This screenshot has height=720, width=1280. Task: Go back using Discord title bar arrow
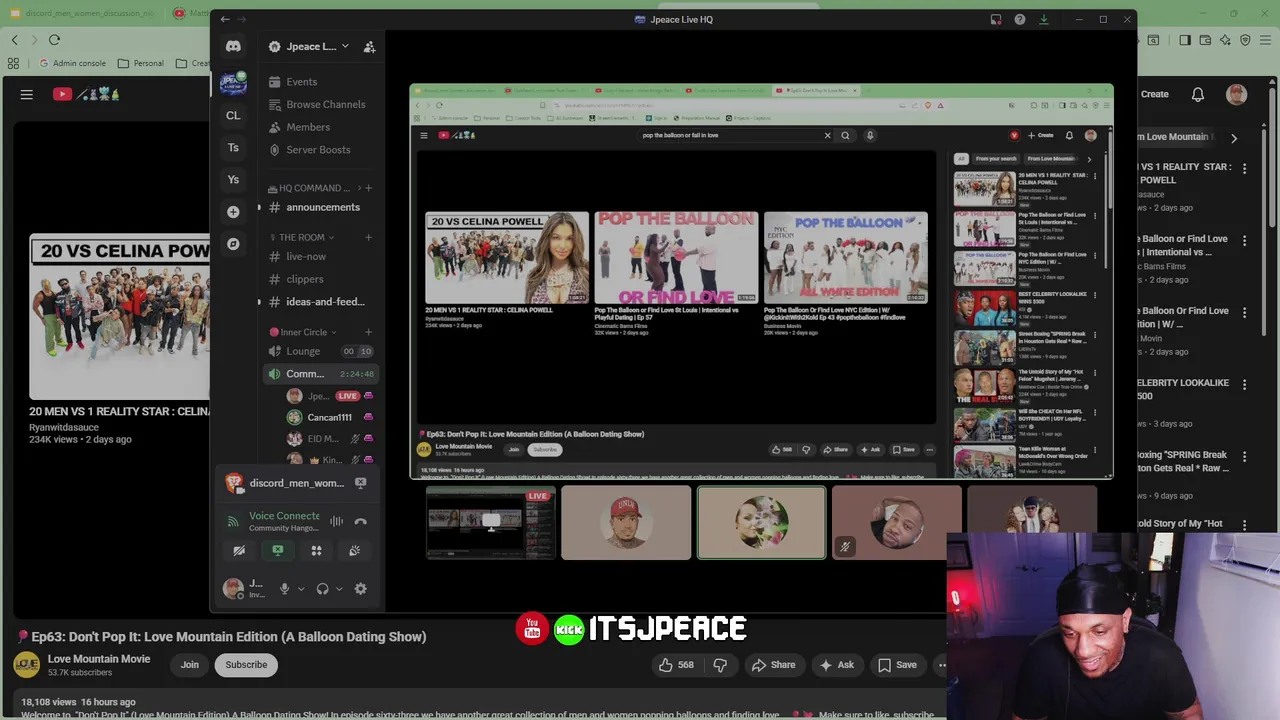click(x=225, y=19)
